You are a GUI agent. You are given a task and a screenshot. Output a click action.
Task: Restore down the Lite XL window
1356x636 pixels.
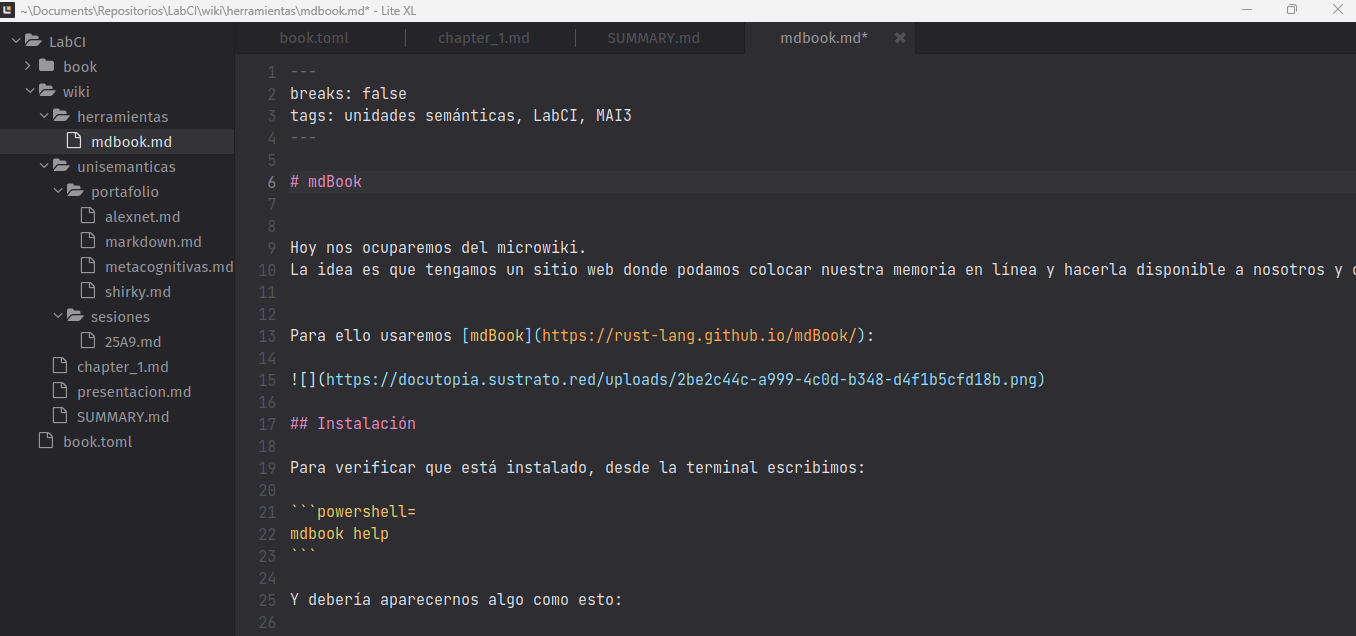point(1292,9)
